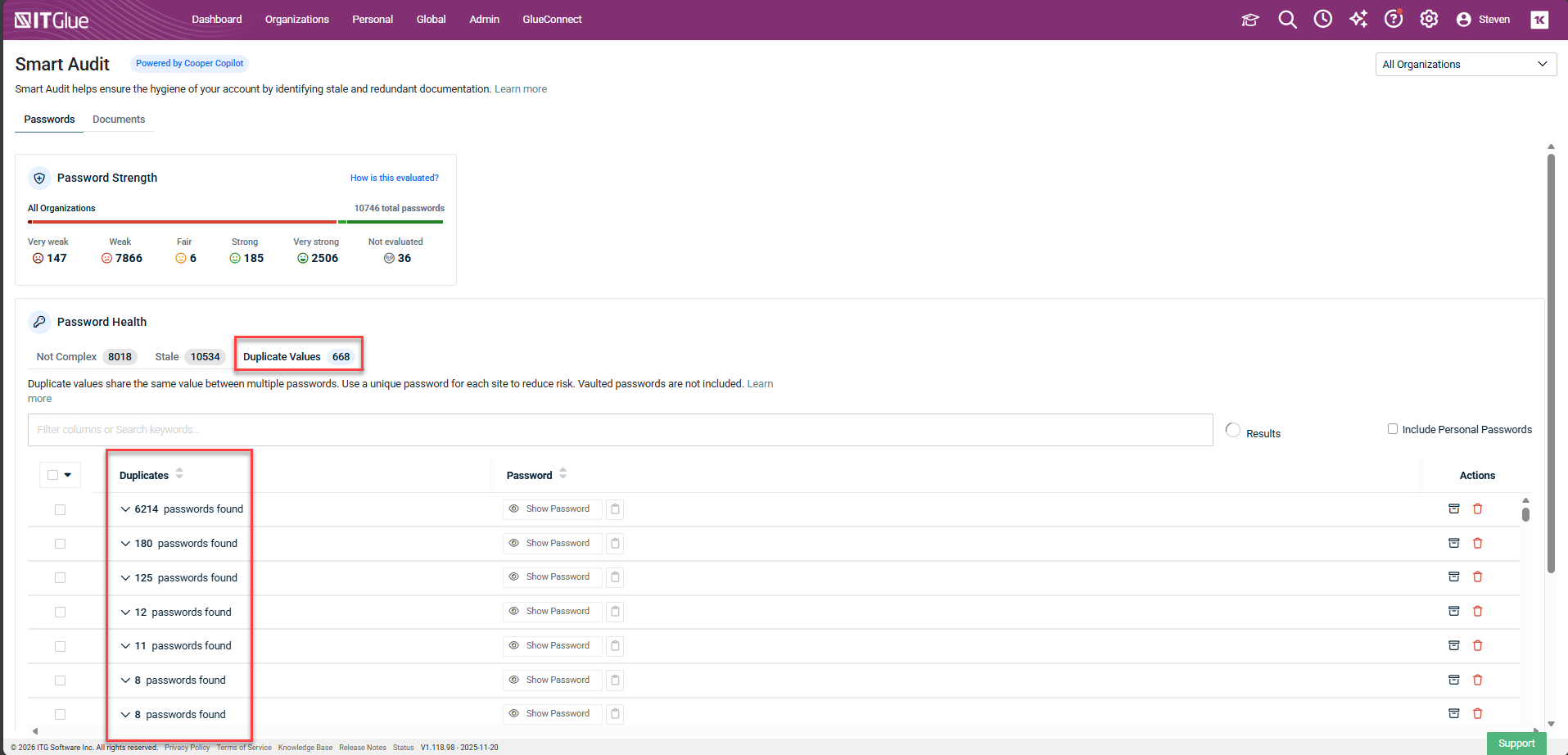1568x755 pixels.
Task: Check the box for 6214 passwords row
Action: 60,509
